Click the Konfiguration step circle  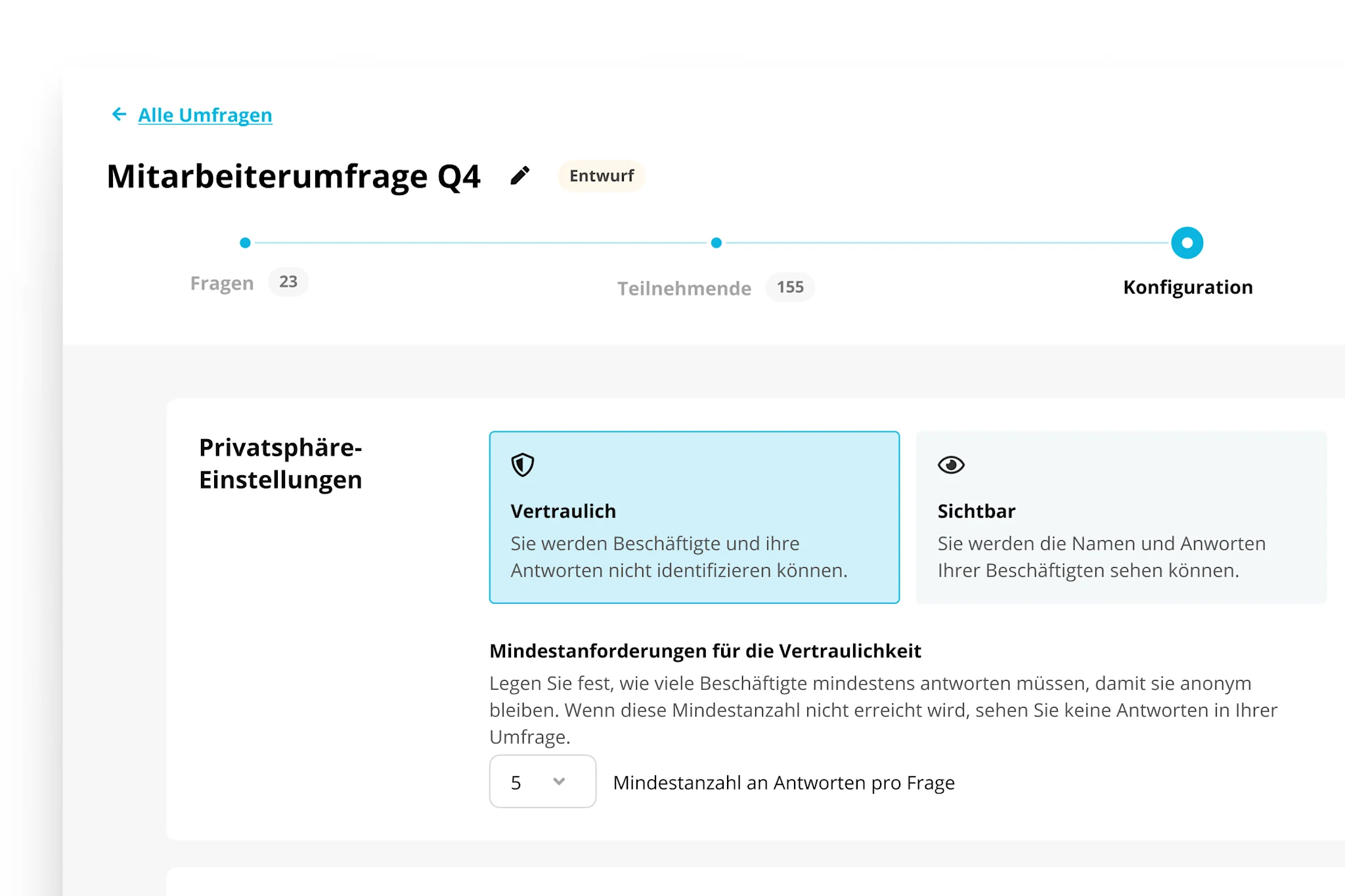[x=1187, y=243]
